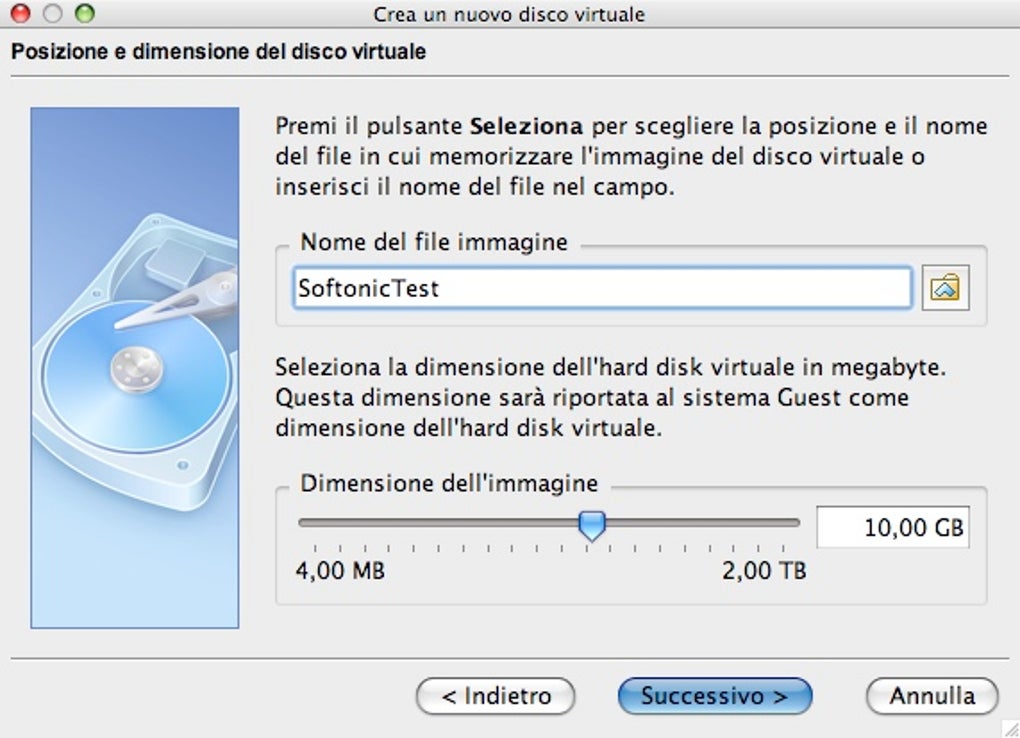Click the Nome del file immagine label
The width and height of the screenshot is (1020, 738).
tap(434, 242)
